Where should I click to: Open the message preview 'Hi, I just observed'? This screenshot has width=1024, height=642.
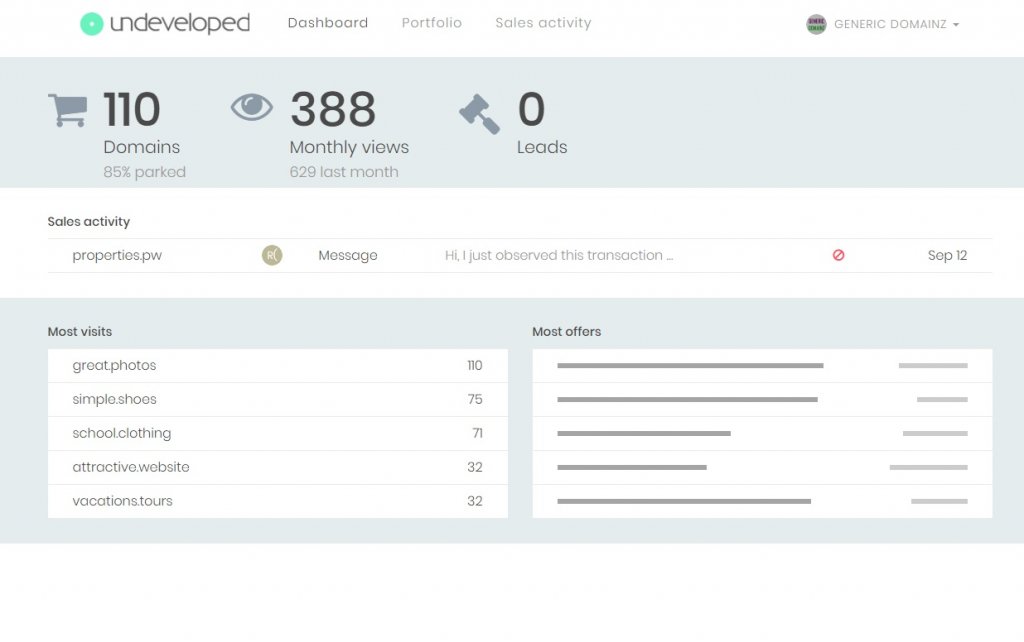(559, 255)
